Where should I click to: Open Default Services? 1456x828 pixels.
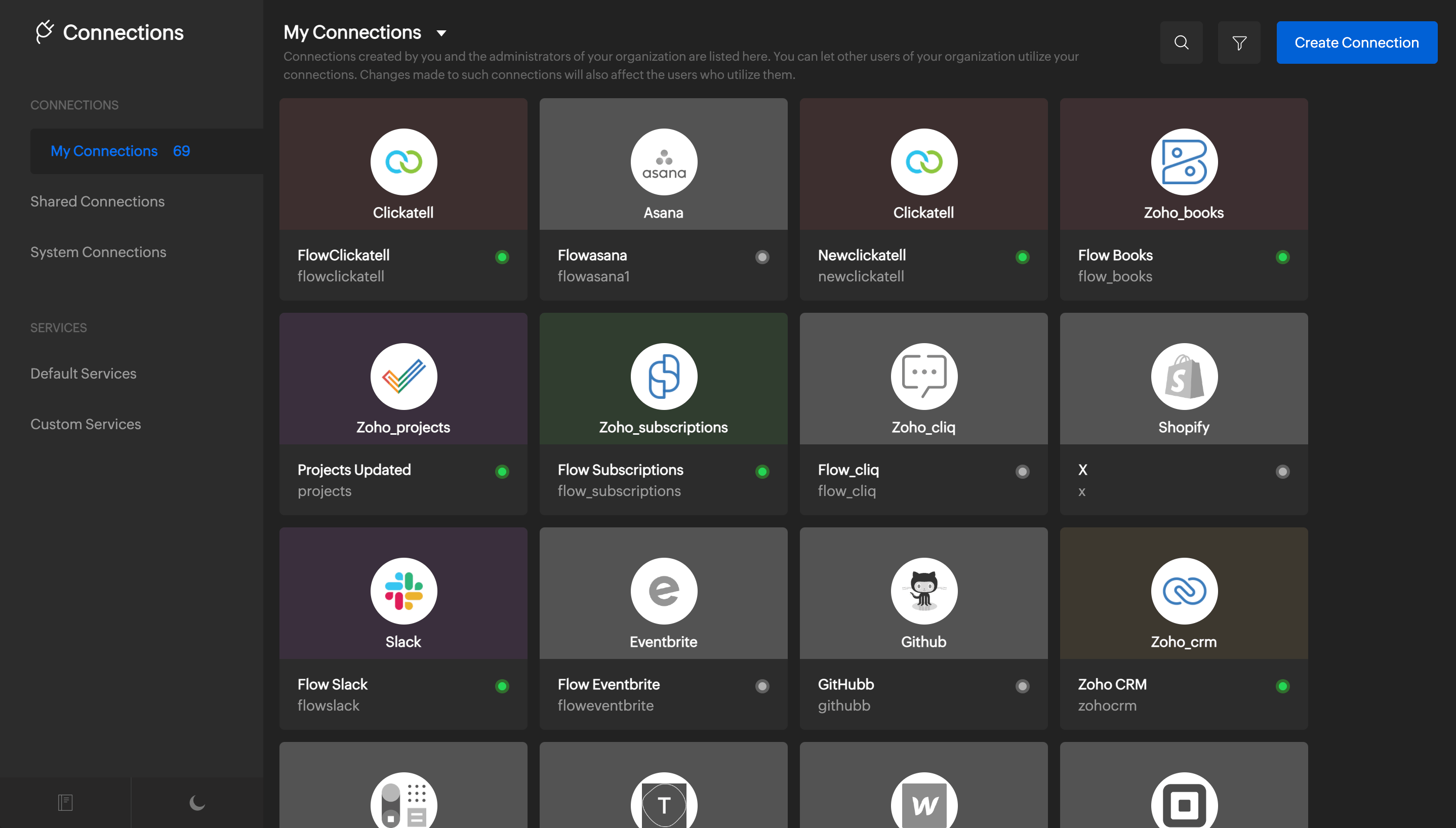coord(84,374)
